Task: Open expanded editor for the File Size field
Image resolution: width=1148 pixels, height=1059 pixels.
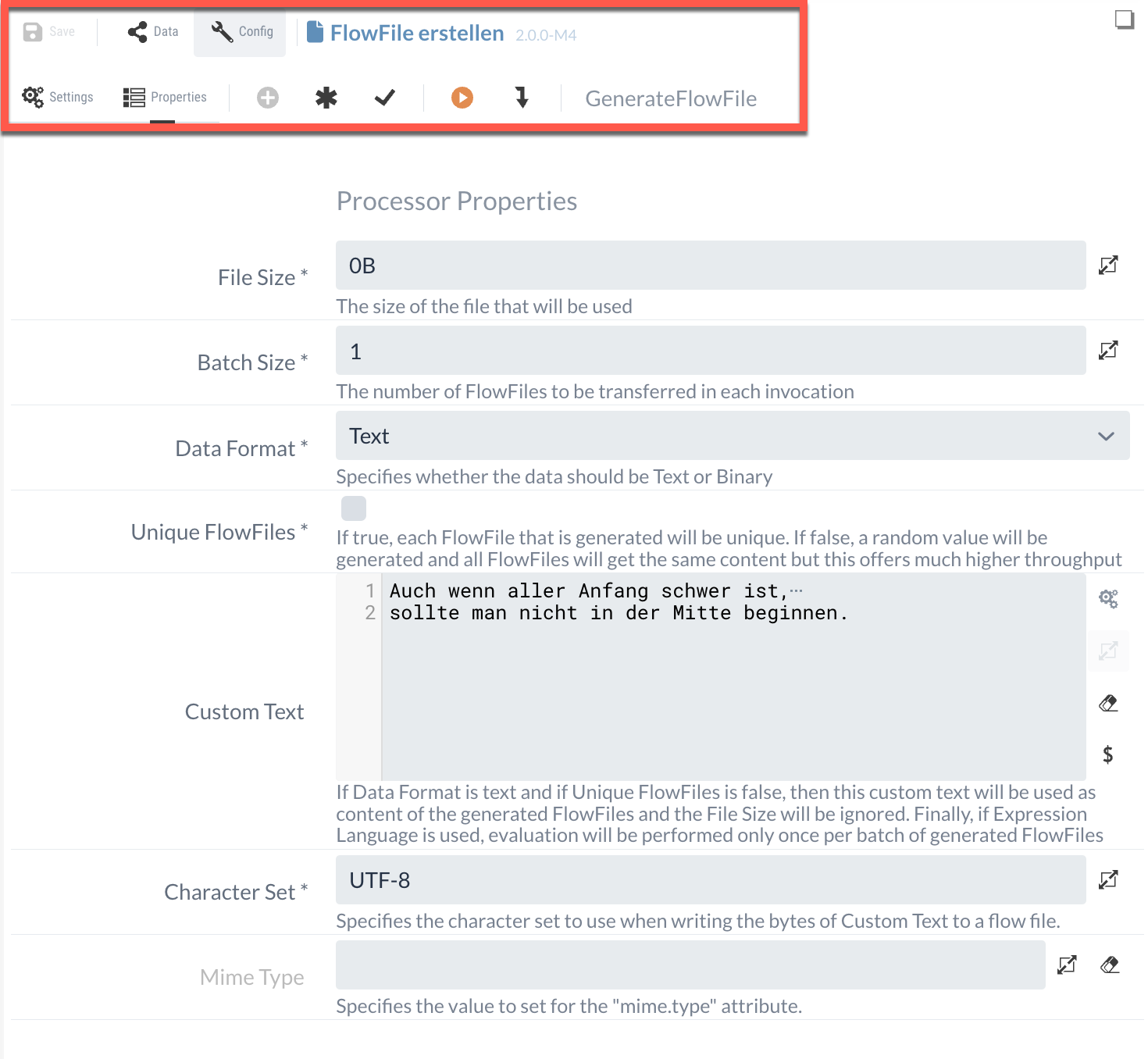Action: click(1107, 266)
